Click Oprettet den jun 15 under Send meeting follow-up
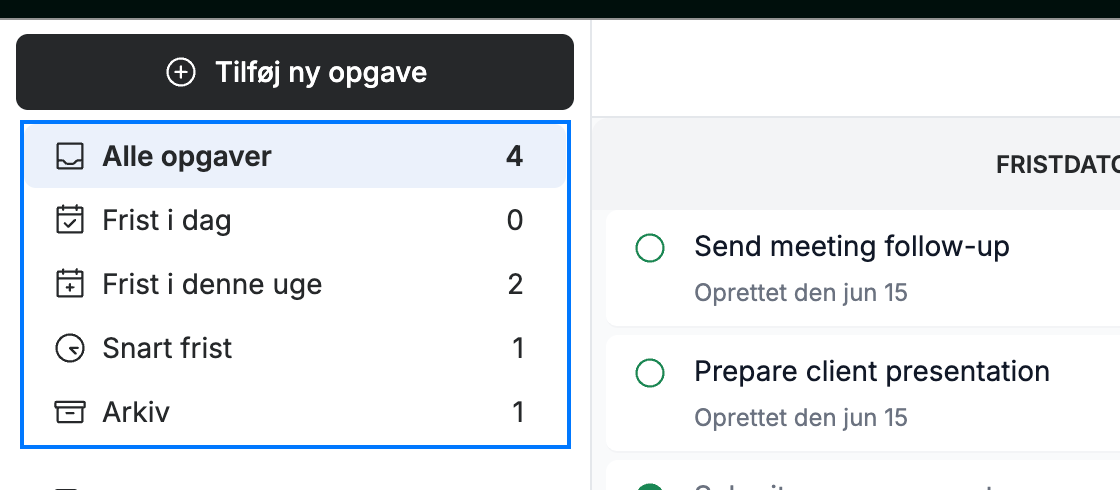 tap(801, 293)
